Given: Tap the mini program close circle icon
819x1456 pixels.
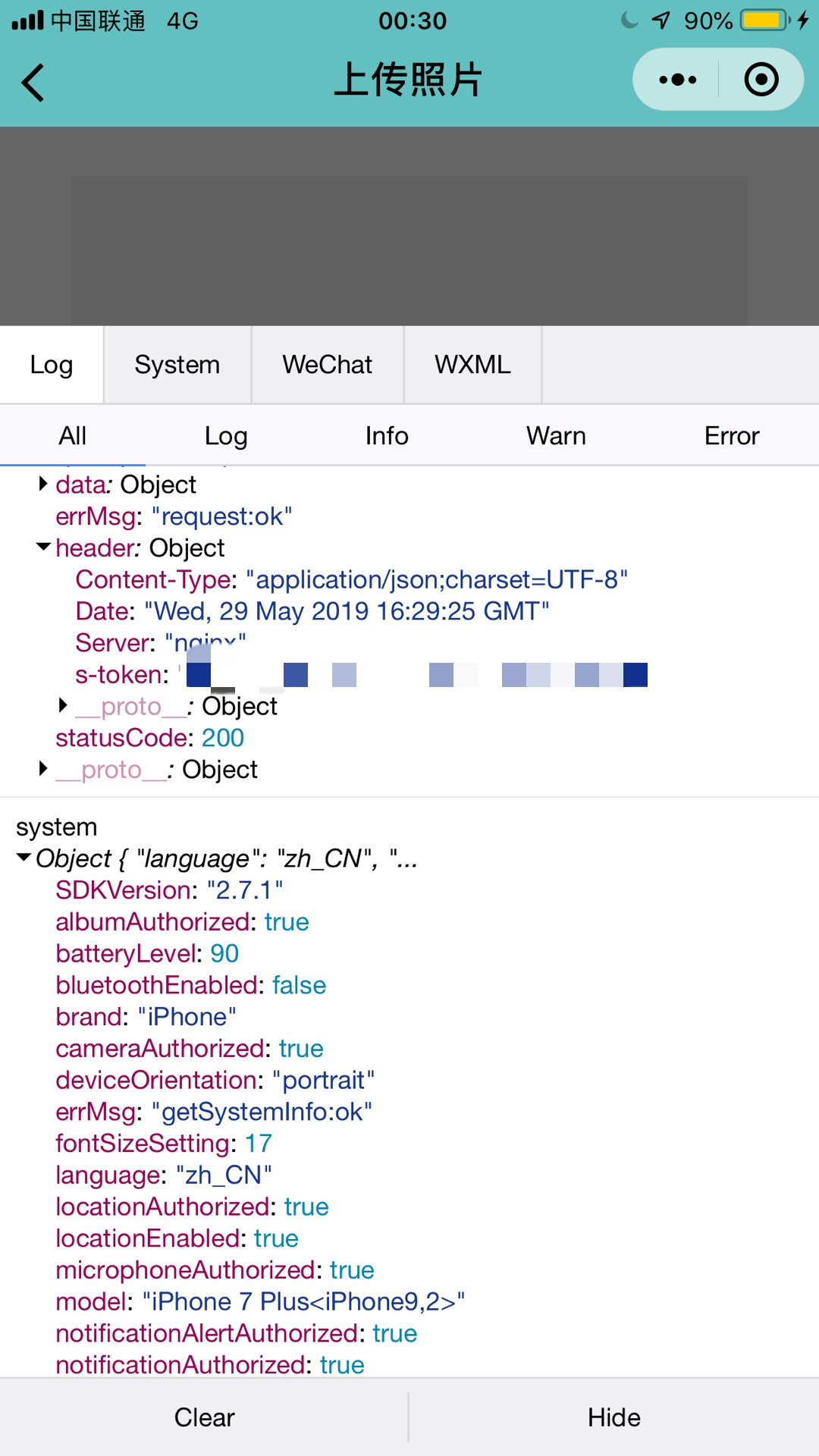Looking at the screenshot, I should [761, 80].
